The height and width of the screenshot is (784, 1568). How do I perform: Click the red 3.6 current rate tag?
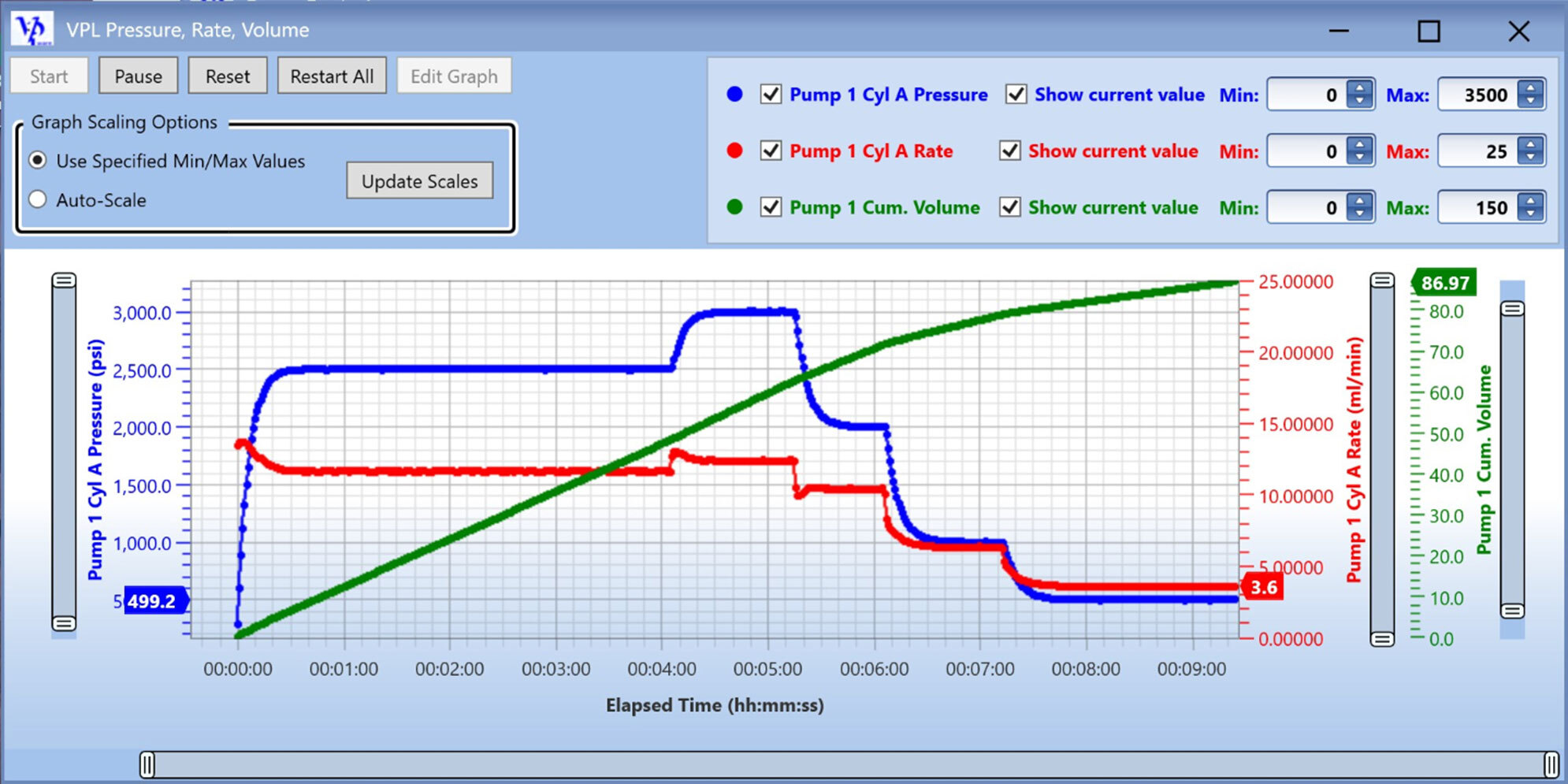tap(1263, 587)
